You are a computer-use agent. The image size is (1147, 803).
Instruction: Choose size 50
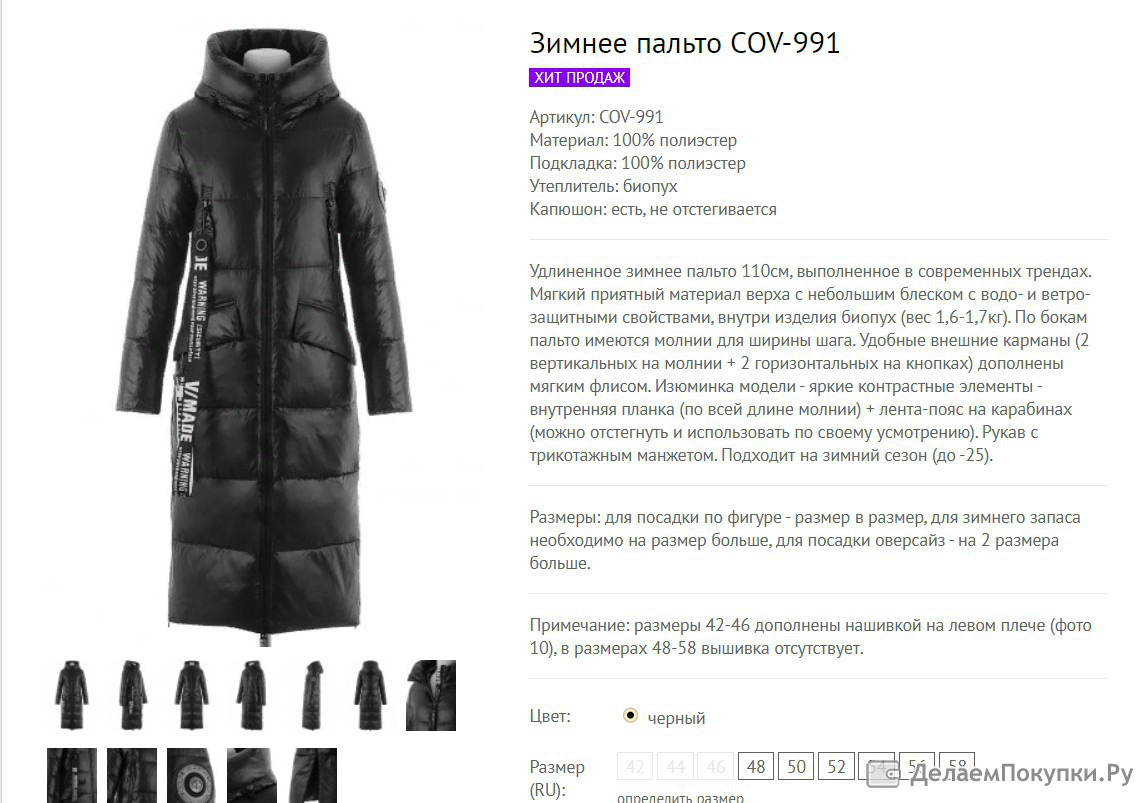pos(796,766)
